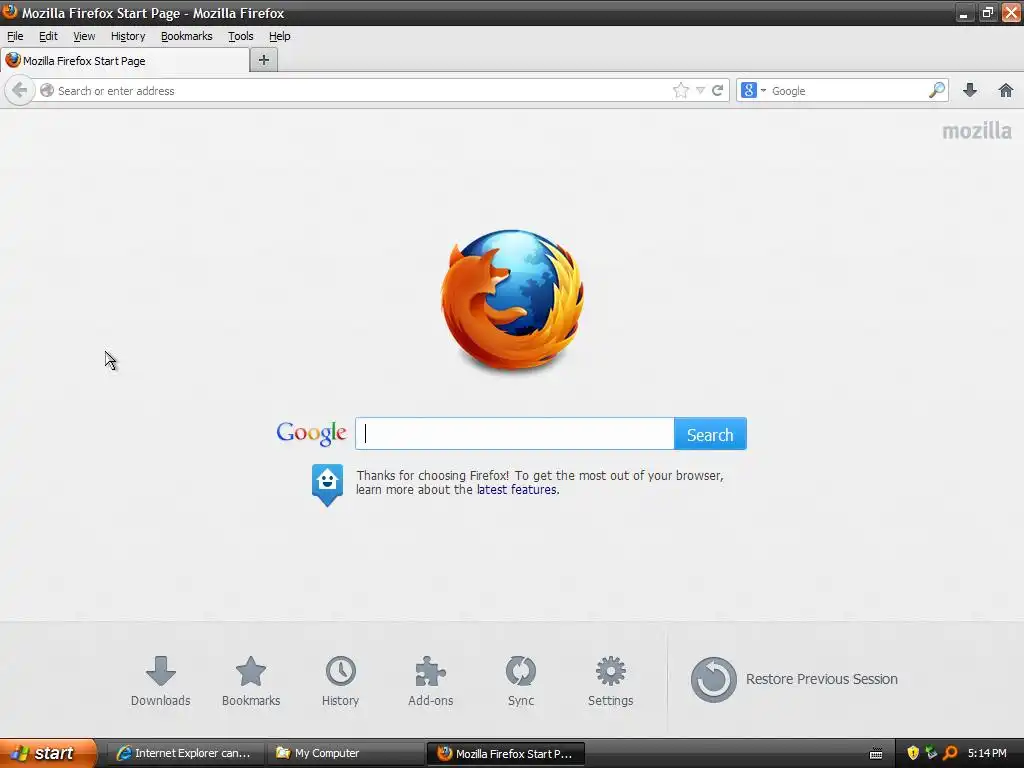Click the 5:14 PM clock in the tray

[x=987, y=753]
